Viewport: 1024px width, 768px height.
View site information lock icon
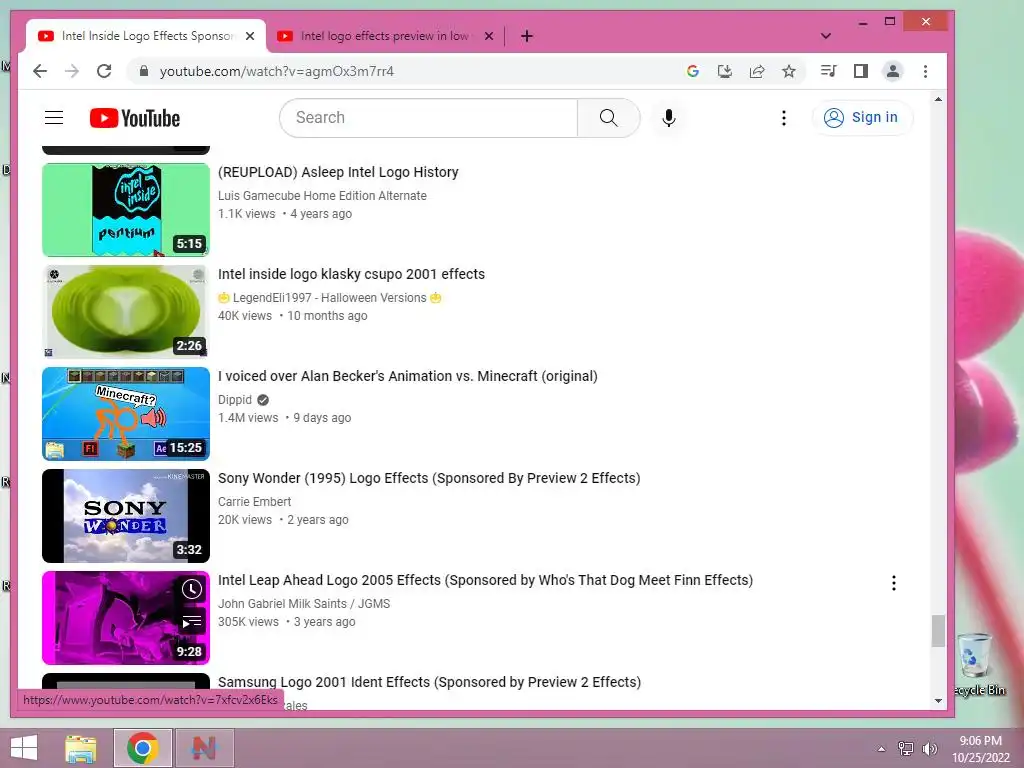tap(144, 71)
